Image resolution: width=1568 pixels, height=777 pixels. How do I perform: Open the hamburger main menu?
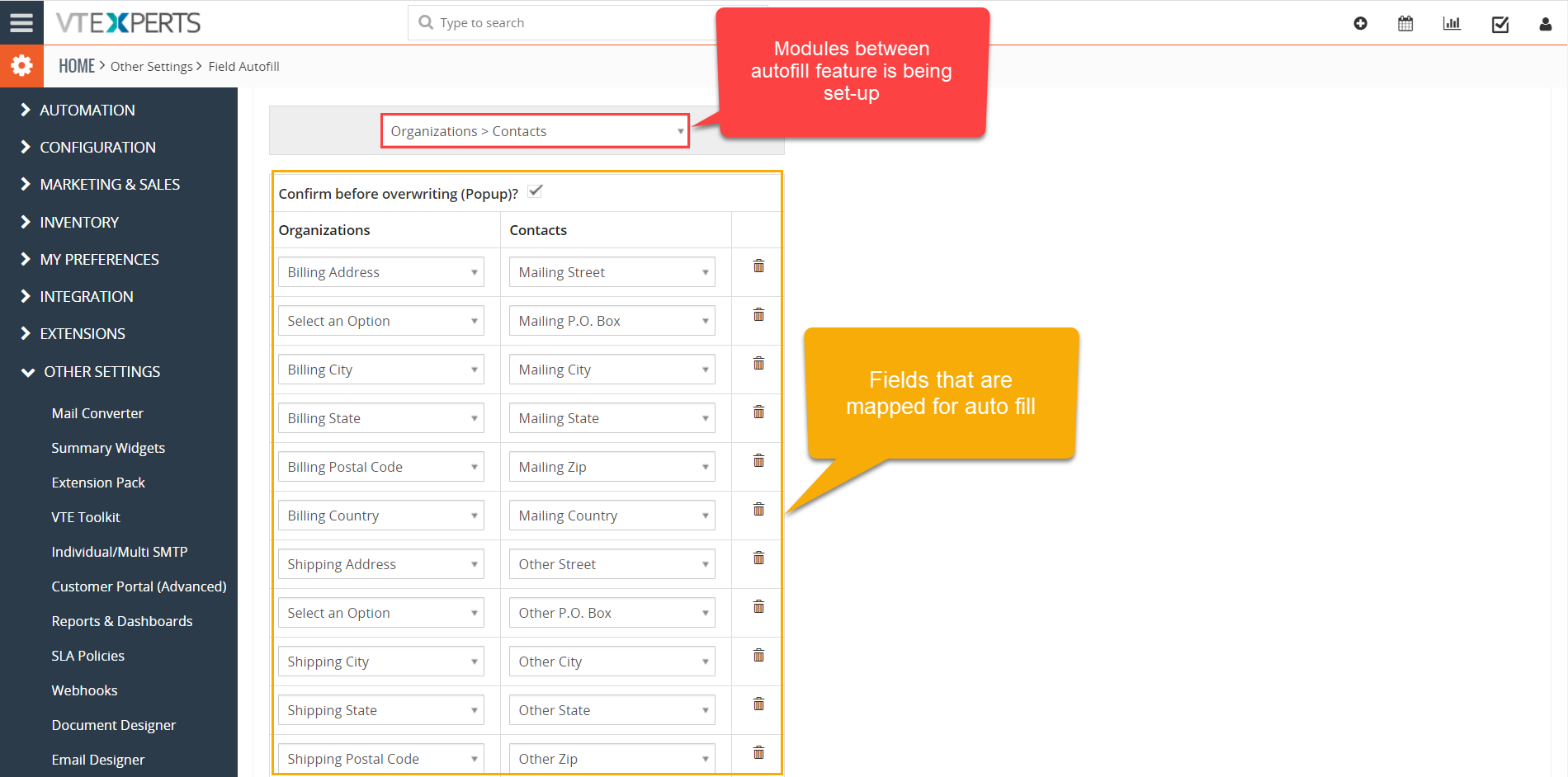pyautogui.click(x=21, y=22)
